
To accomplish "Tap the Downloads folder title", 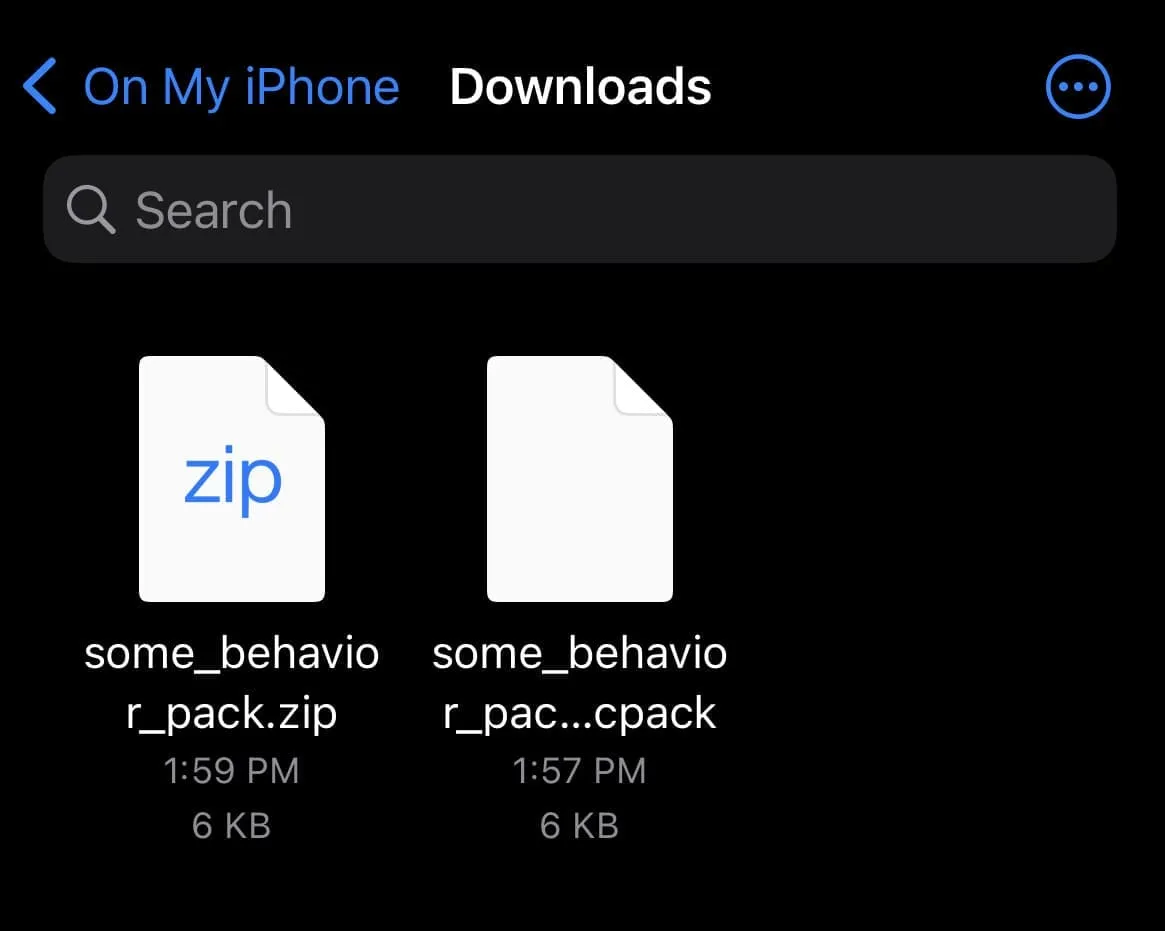I will point(580,87).
